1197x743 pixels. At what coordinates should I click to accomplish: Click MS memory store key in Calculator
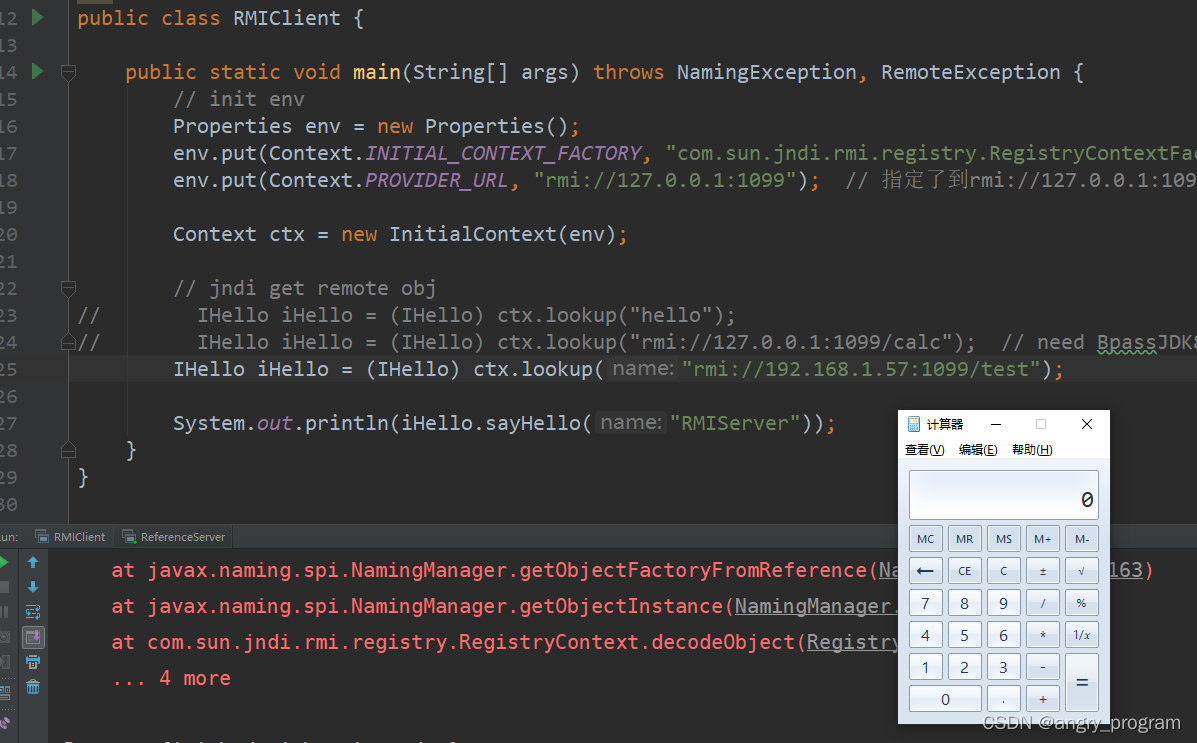coord(1004,539)
